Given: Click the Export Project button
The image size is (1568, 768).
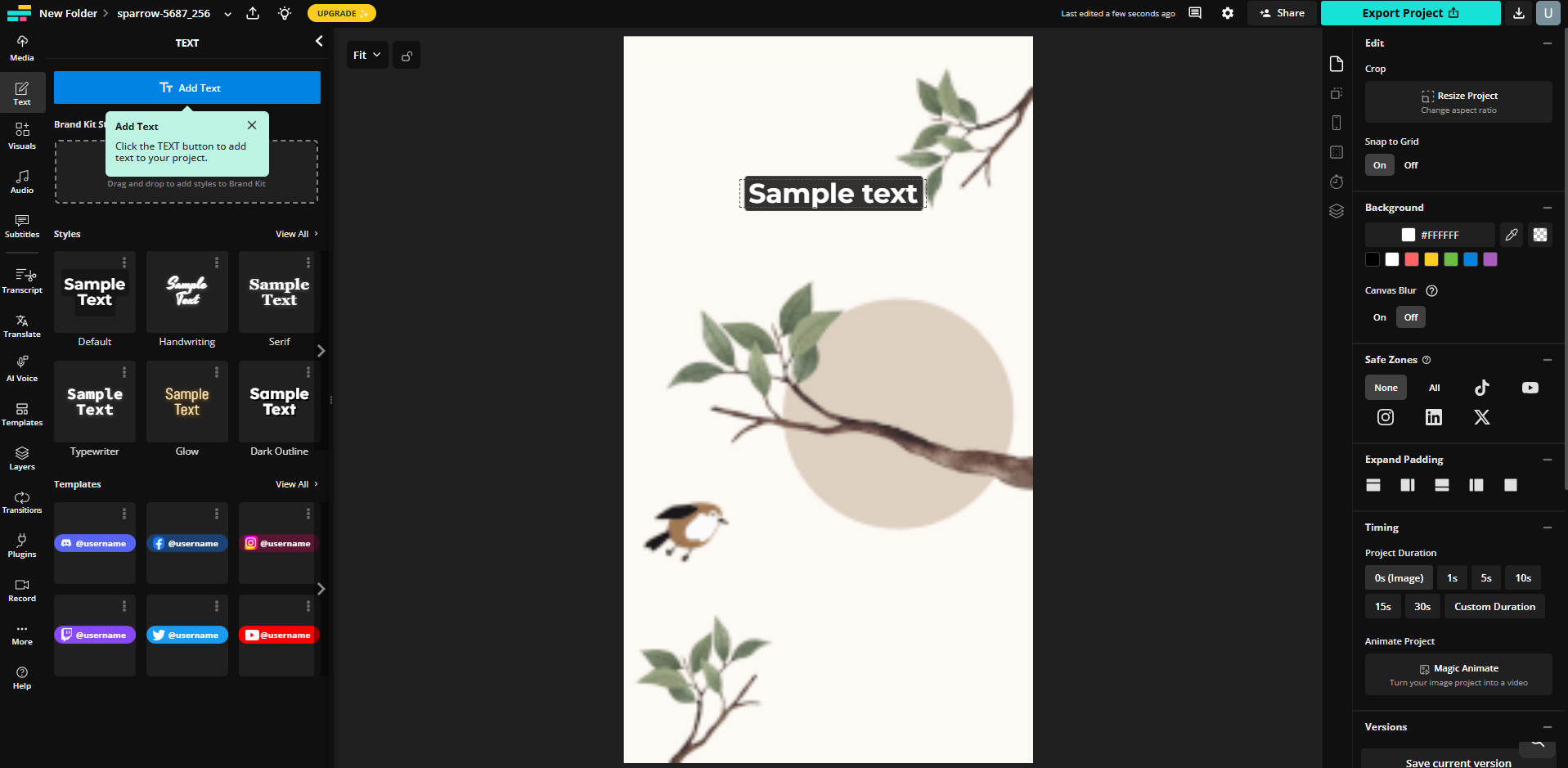Looking at the screenshot, I should [1410, 13].
